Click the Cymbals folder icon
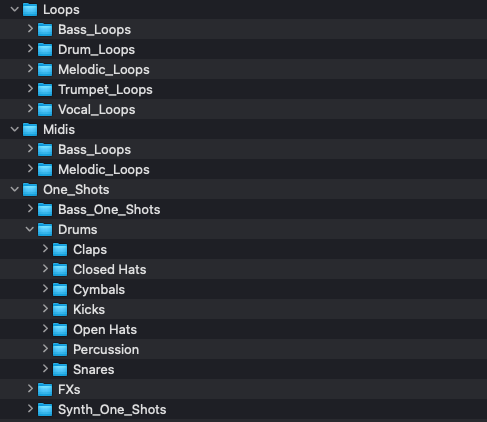 [x=60, y=289]
